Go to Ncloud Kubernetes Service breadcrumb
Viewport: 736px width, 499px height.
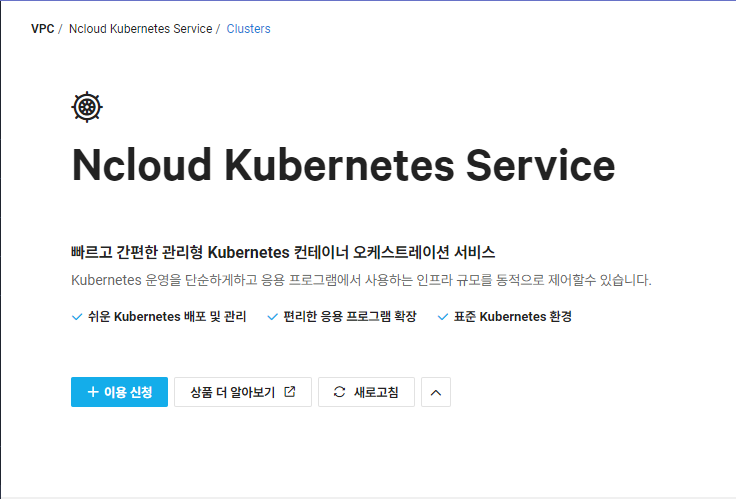(140, 29)
